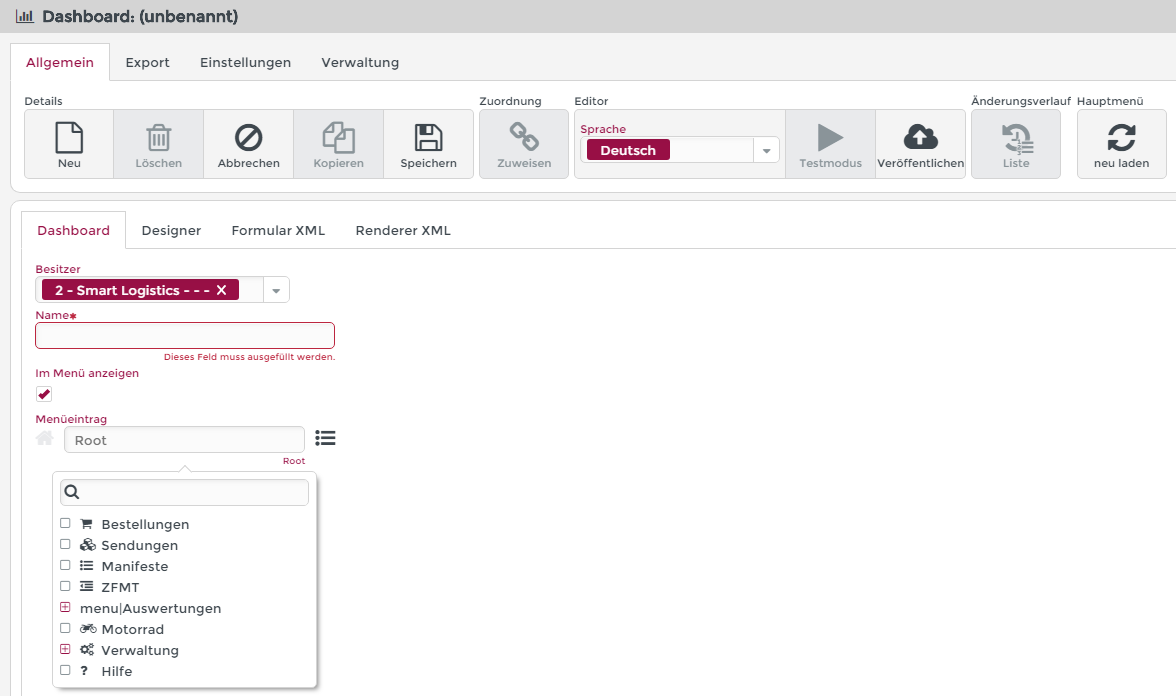Remove Smart Logistics owner with X
Screen dimensions: 1176x696
[x=222, y=290]
